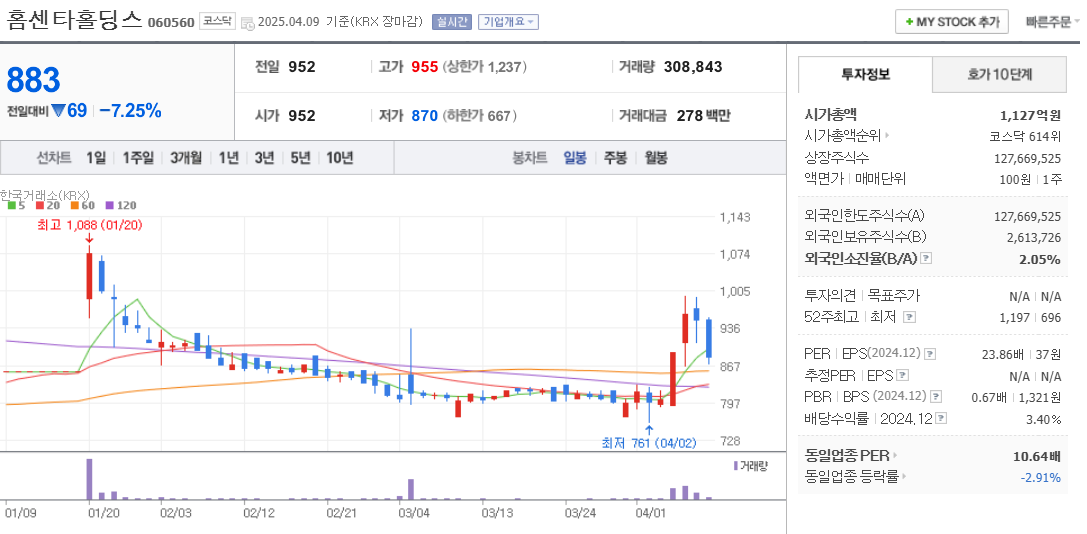Click the 저가 value 870
The width and height of the screenshot is (1087, 534).
tap(425, 116)
